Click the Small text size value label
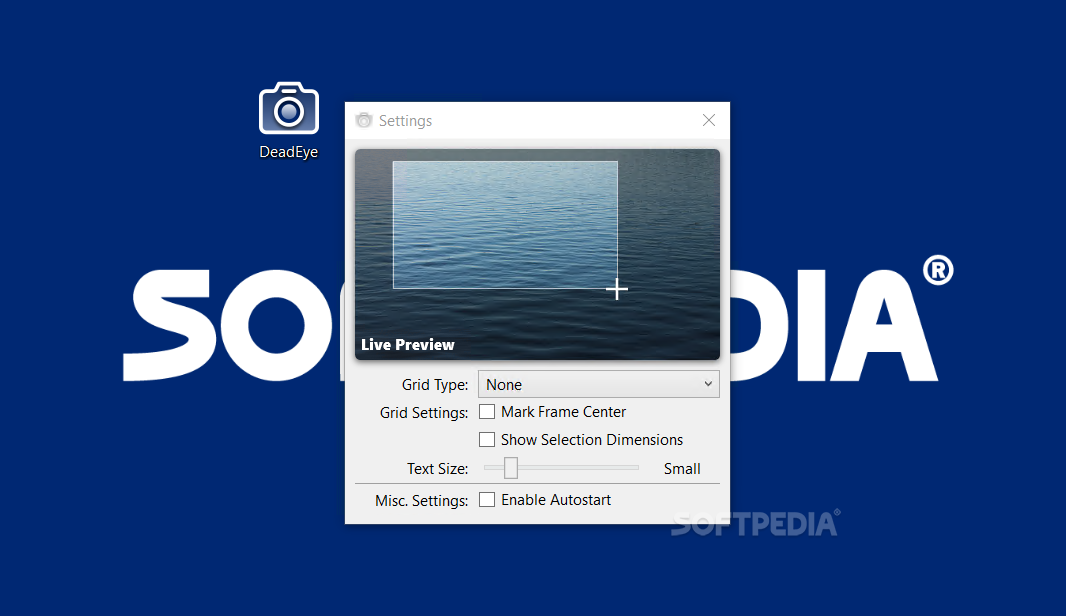The height and width of the screenshot is (616, 1066). pos(682,468)
